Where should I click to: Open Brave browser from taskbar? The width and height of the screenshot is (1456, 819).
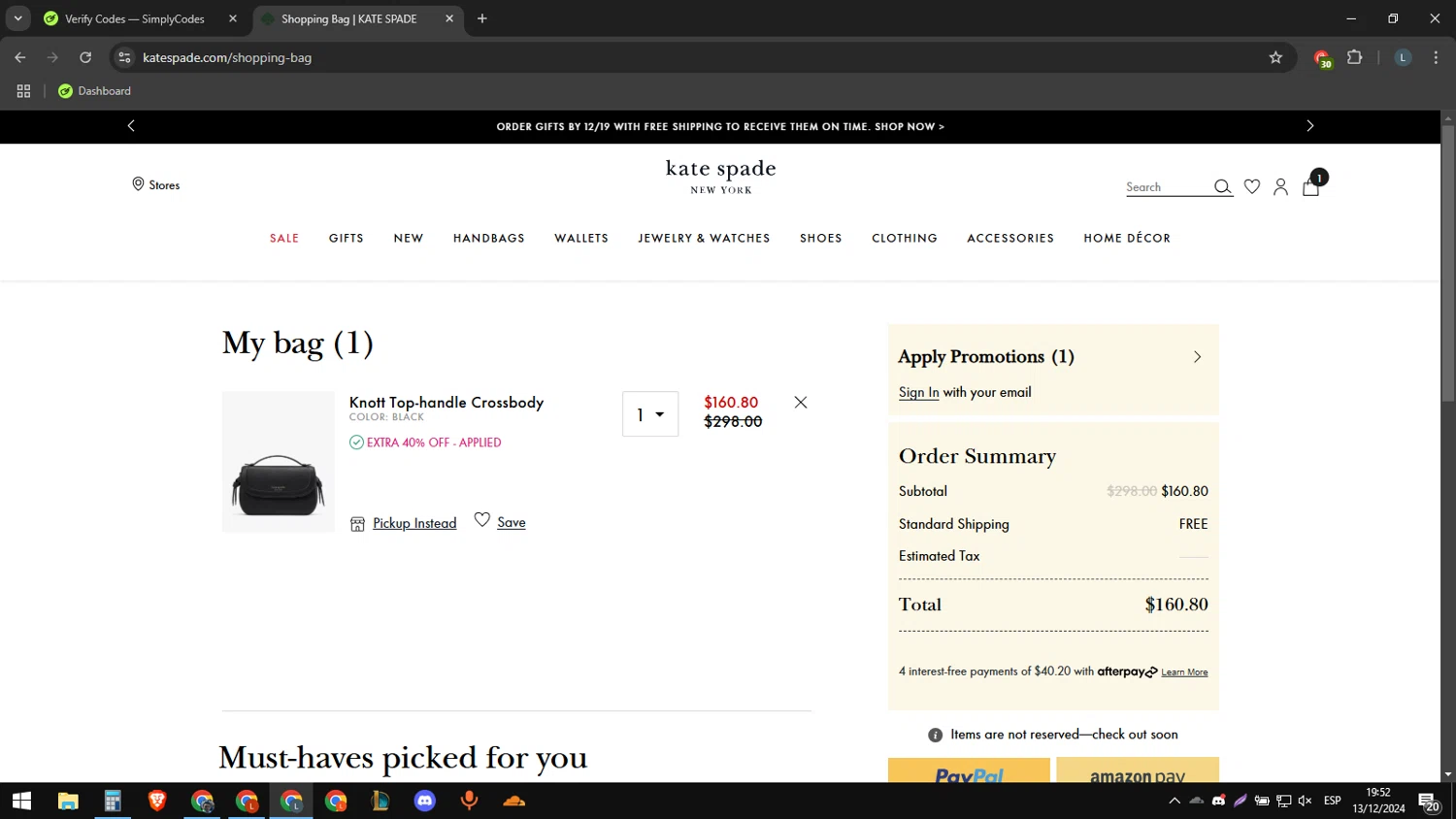click(x=157, y=801)
